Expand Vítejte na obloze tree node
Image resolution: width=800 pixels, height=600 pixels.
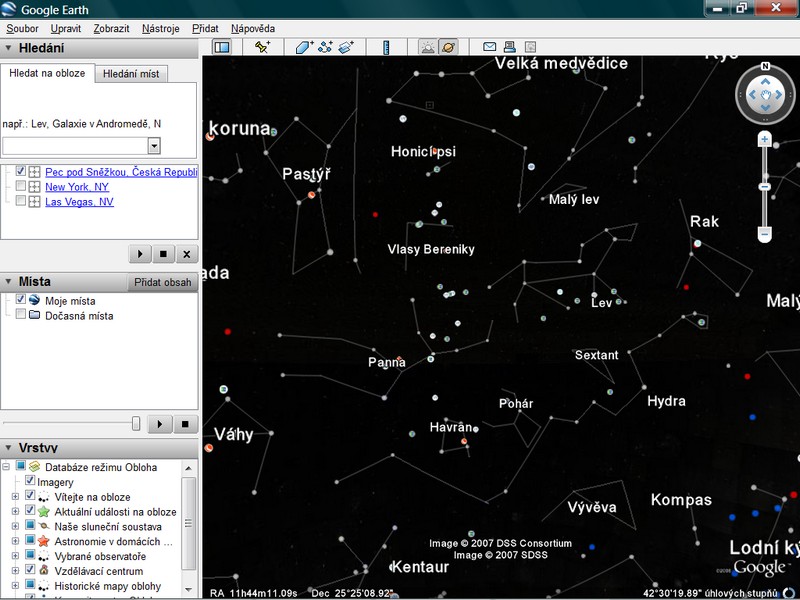[x=15, y=496]
